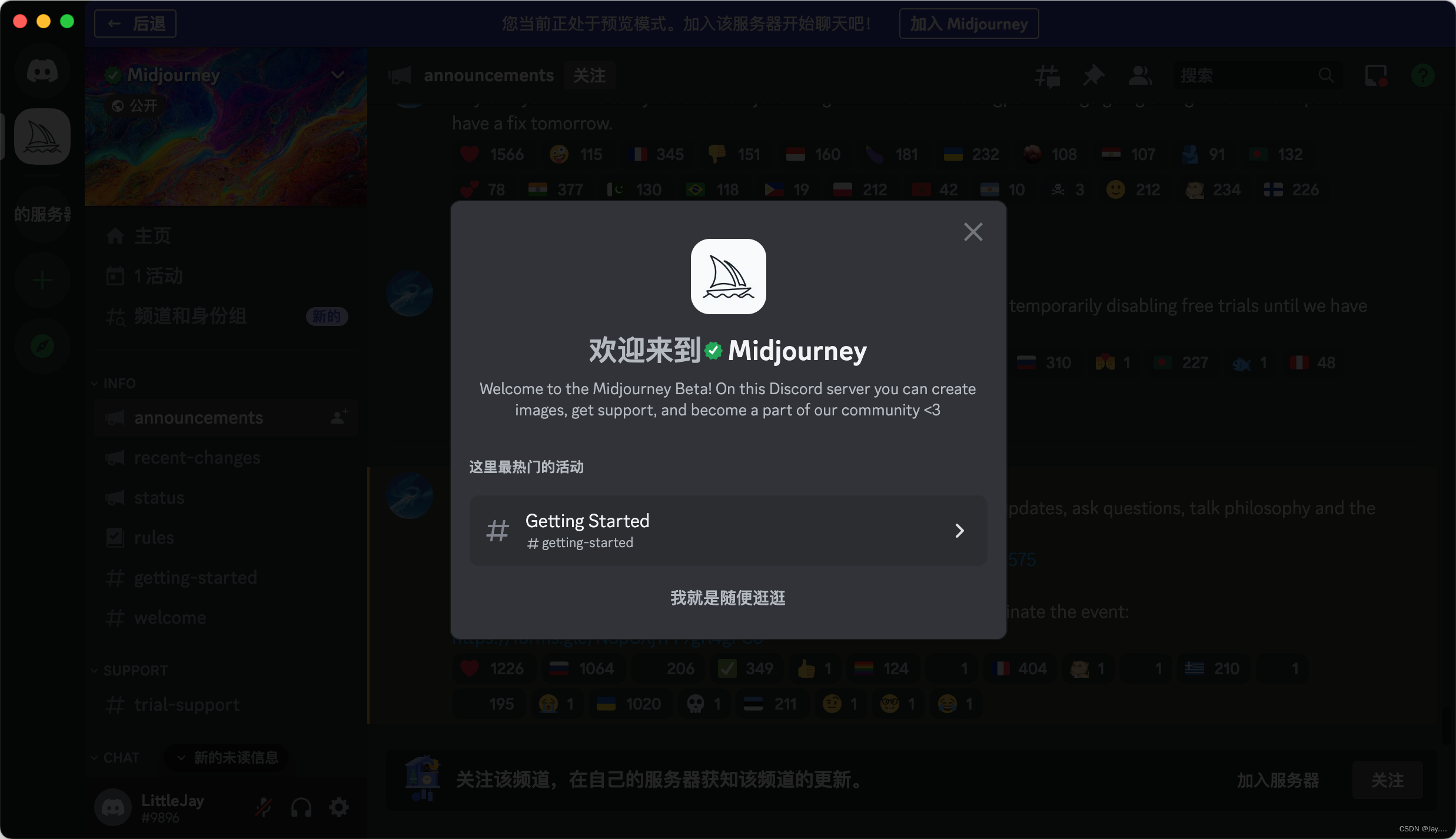Close the Midjourney welcome dialog
Screen dimensions: 1456x839
[x=973, y=232]
